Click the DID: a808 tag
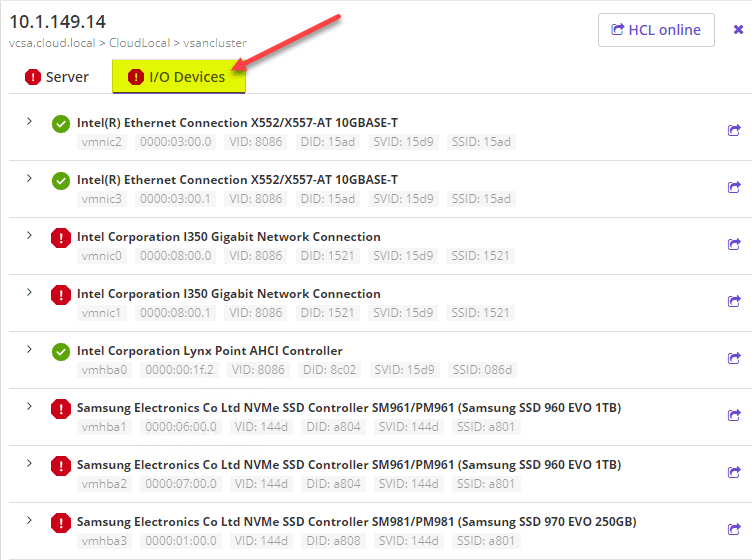 pos(333,541)
